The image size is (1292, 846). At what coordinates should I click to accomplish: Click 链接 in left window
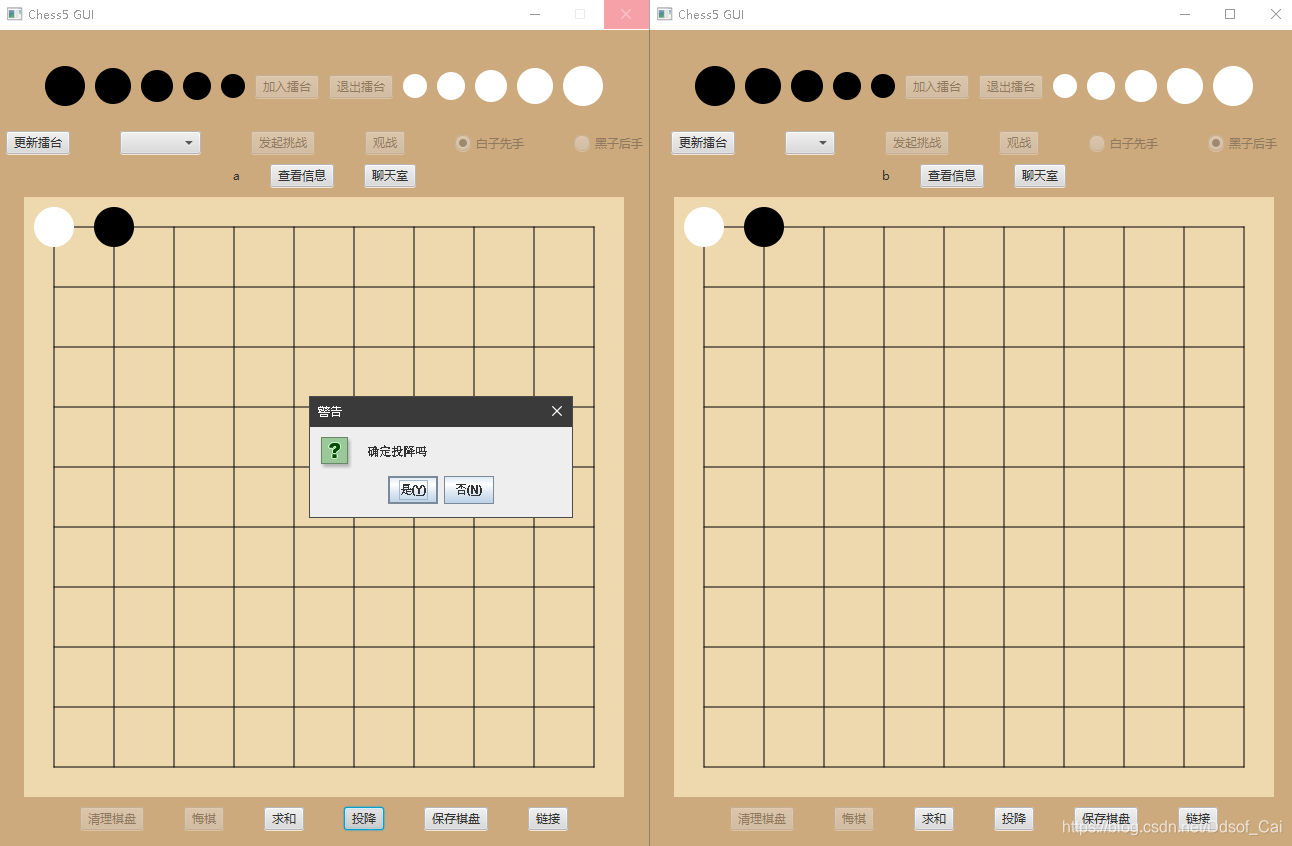(x=548, y=819)
